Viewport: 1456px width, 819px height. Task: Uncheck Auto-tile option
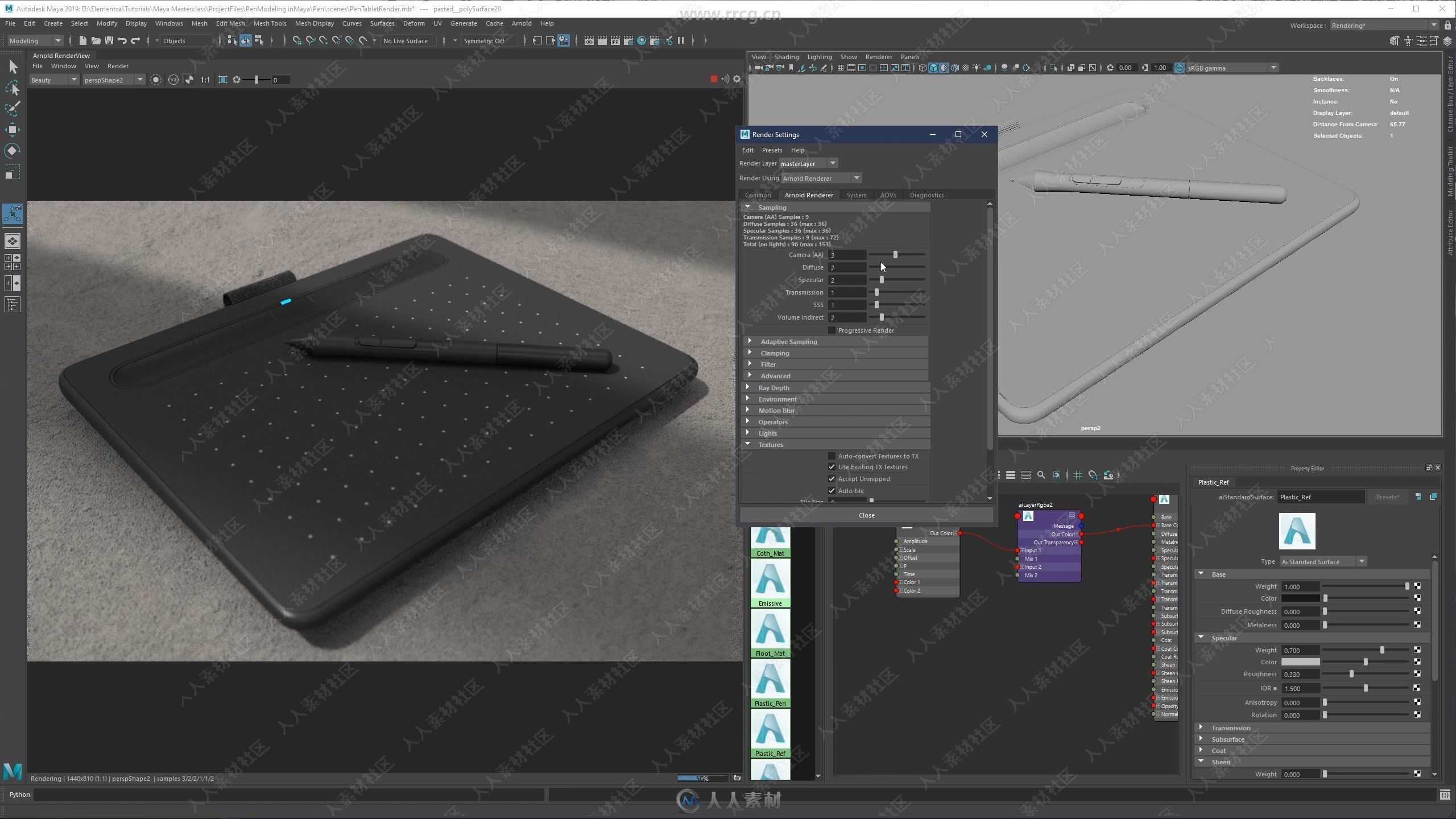pyautogui.click(x=832, y=491)
